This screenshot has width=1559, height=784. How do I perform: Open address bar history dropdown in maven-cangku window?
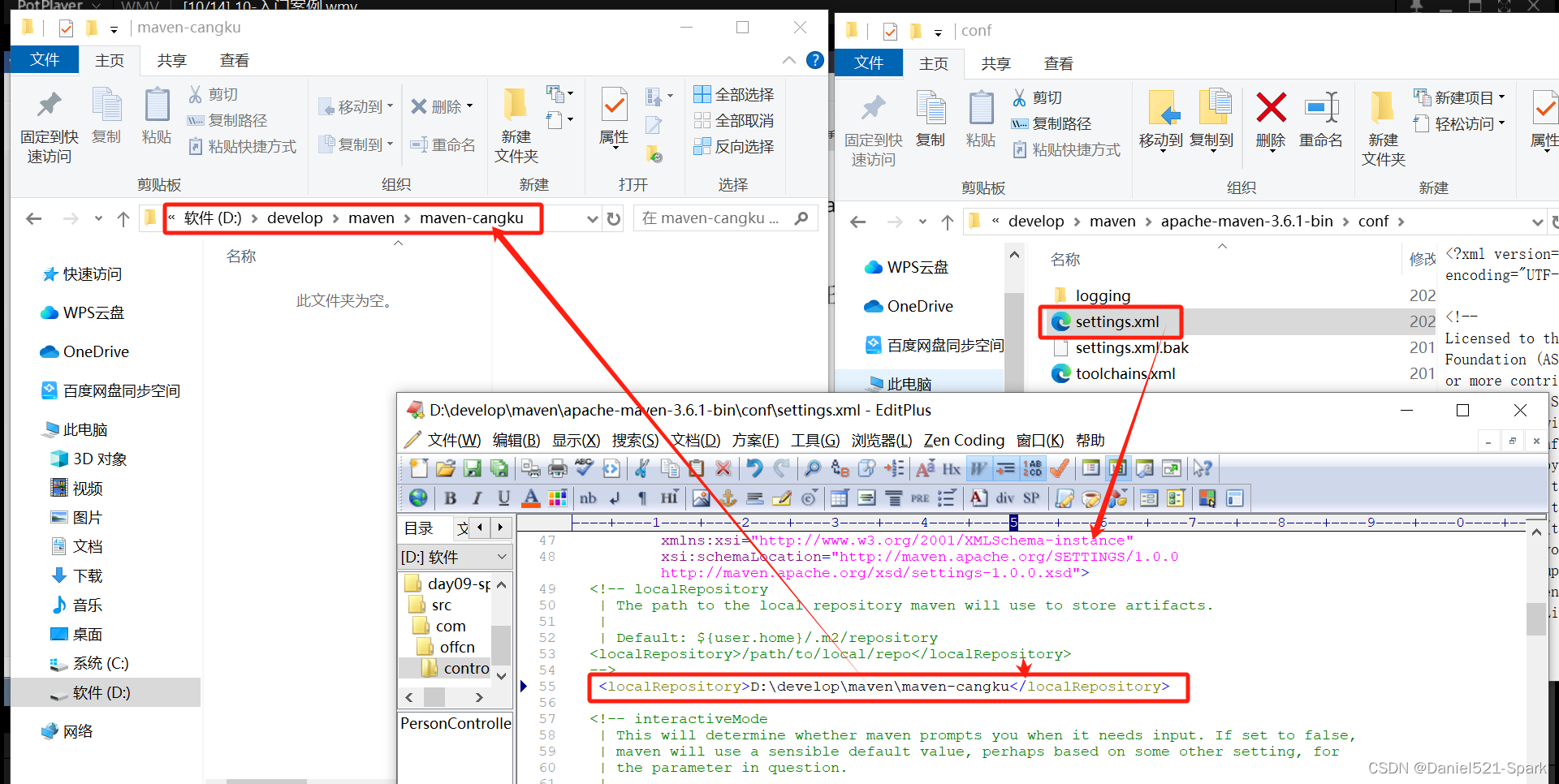tap(593, 218)
